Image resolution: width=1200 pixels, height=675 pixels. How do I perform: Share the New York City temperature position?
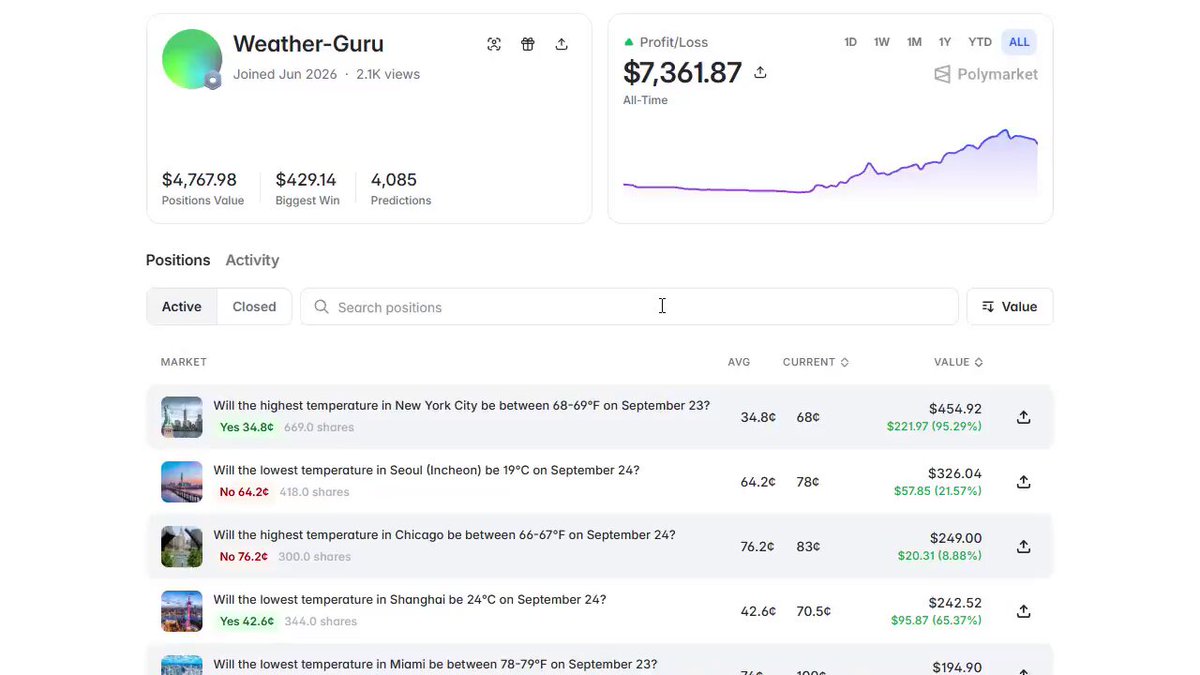click(1023, 417)
